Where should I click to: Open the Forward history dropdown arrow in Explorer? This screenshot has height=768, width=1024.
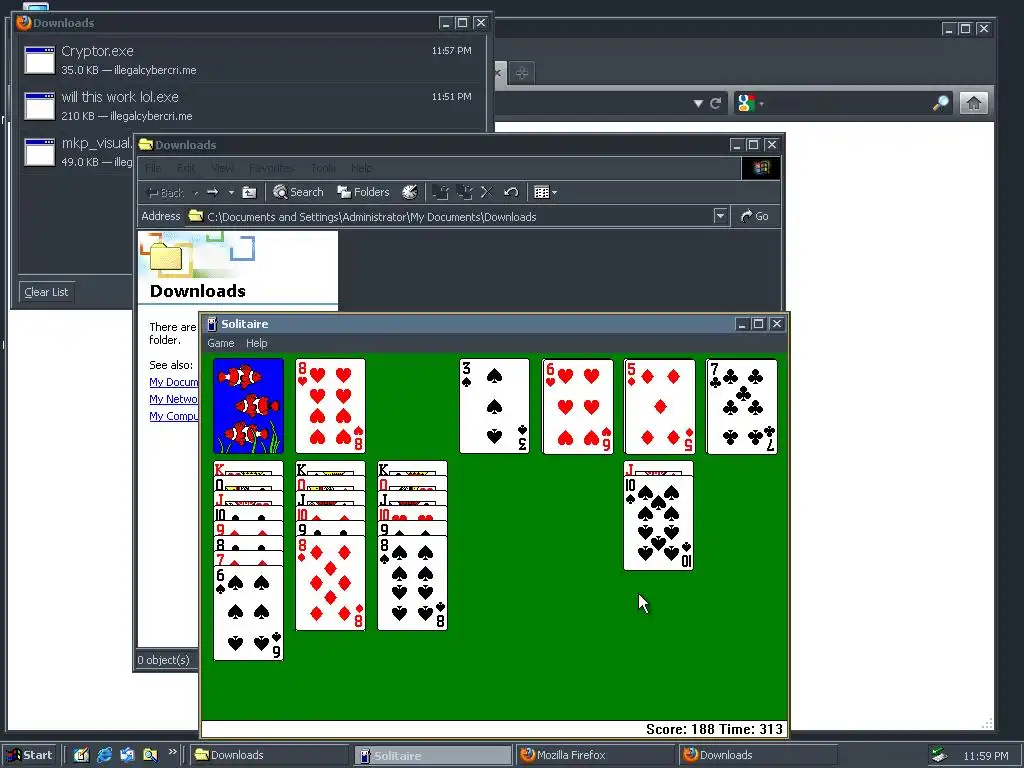coord(231,192)
